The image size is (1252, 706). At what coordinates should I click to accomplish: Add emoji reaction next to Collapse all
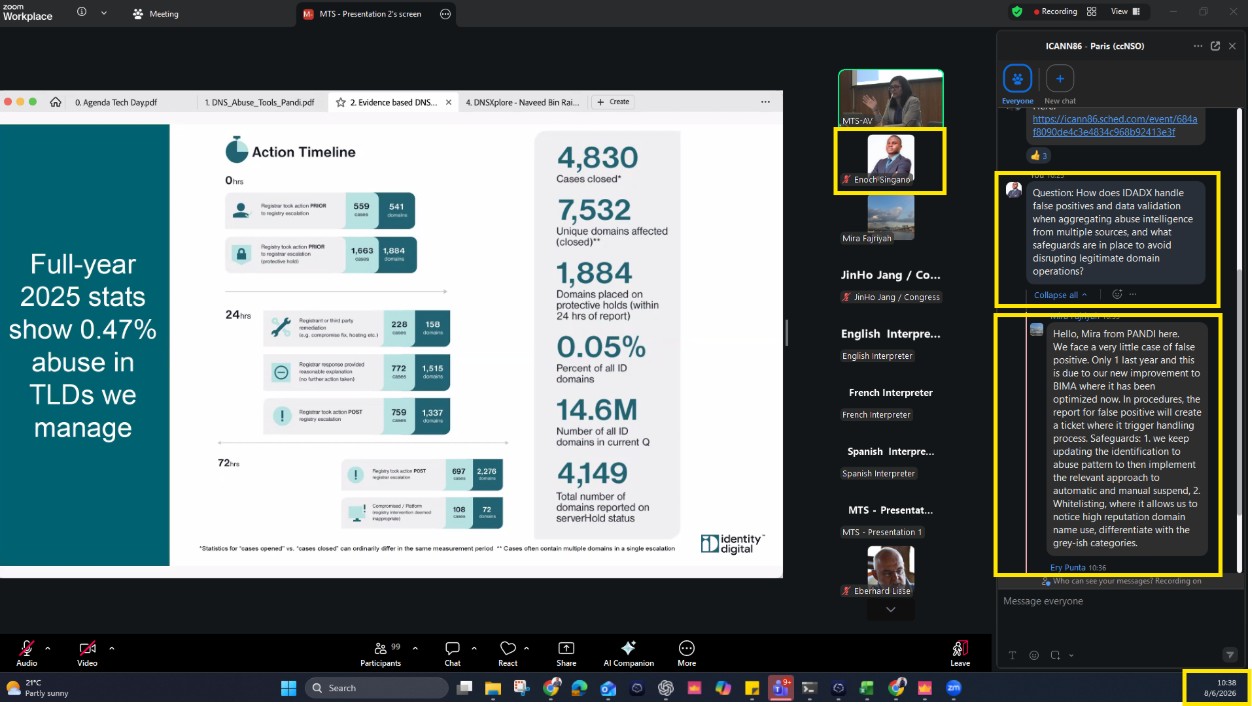[x=1117, y=295]
